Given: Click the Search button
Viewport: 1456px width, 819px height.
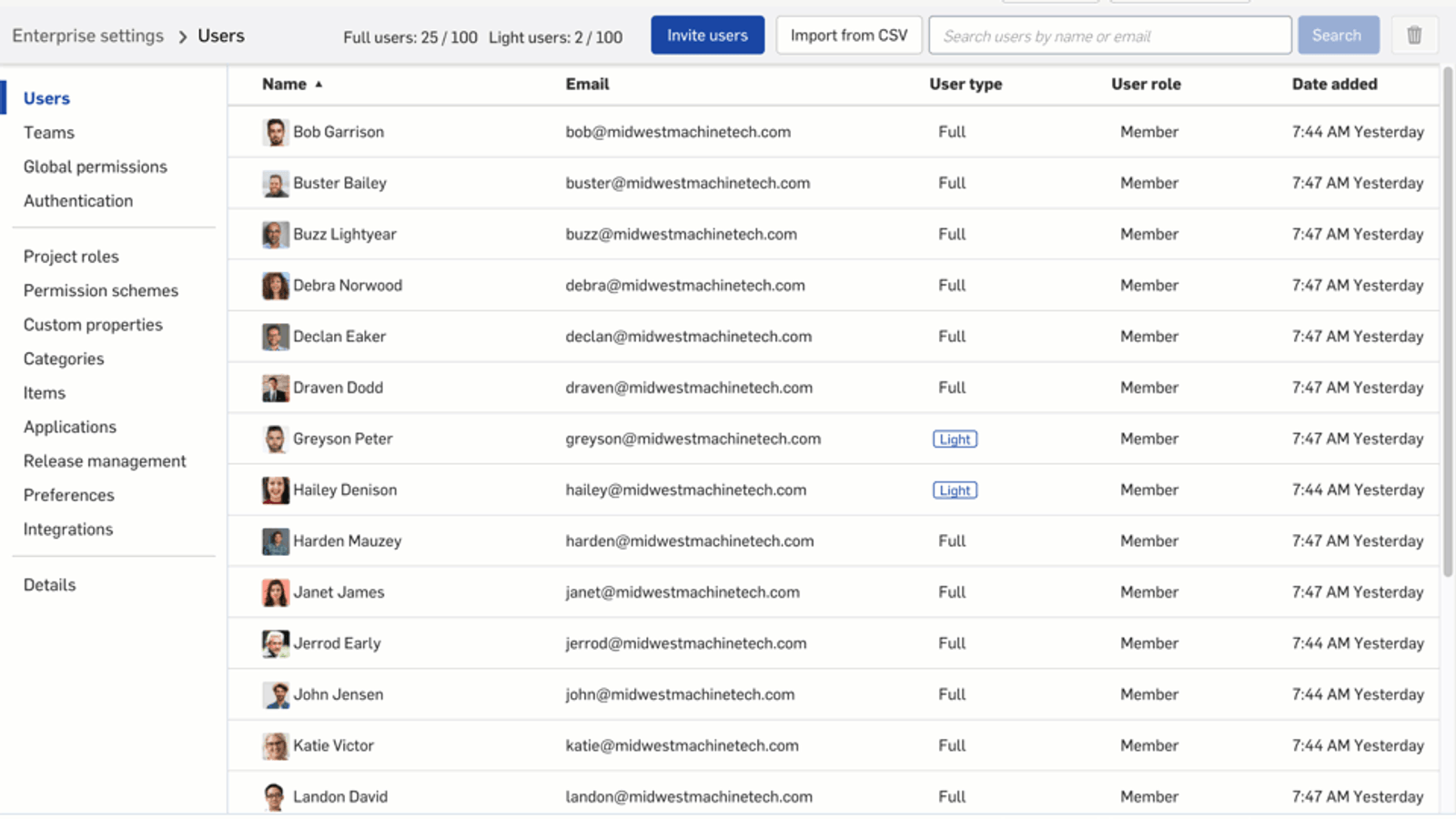Looking at the screenshot, I should pos(1337,35).
